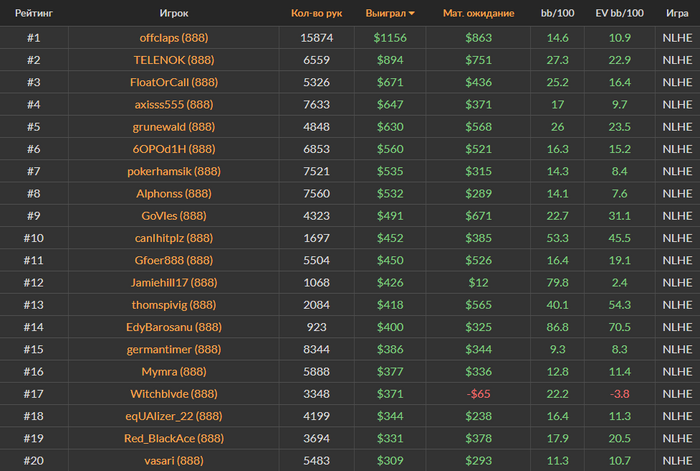This screenshot has width=700, height=471.
Task: Click the vasari (888) player link
Action: (x=174, y=460)
